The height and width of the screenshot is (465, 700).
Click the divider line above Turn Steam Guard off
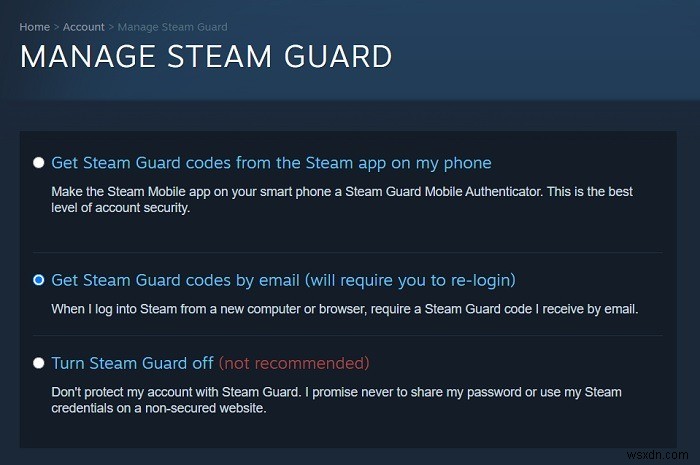coord(348,336)
